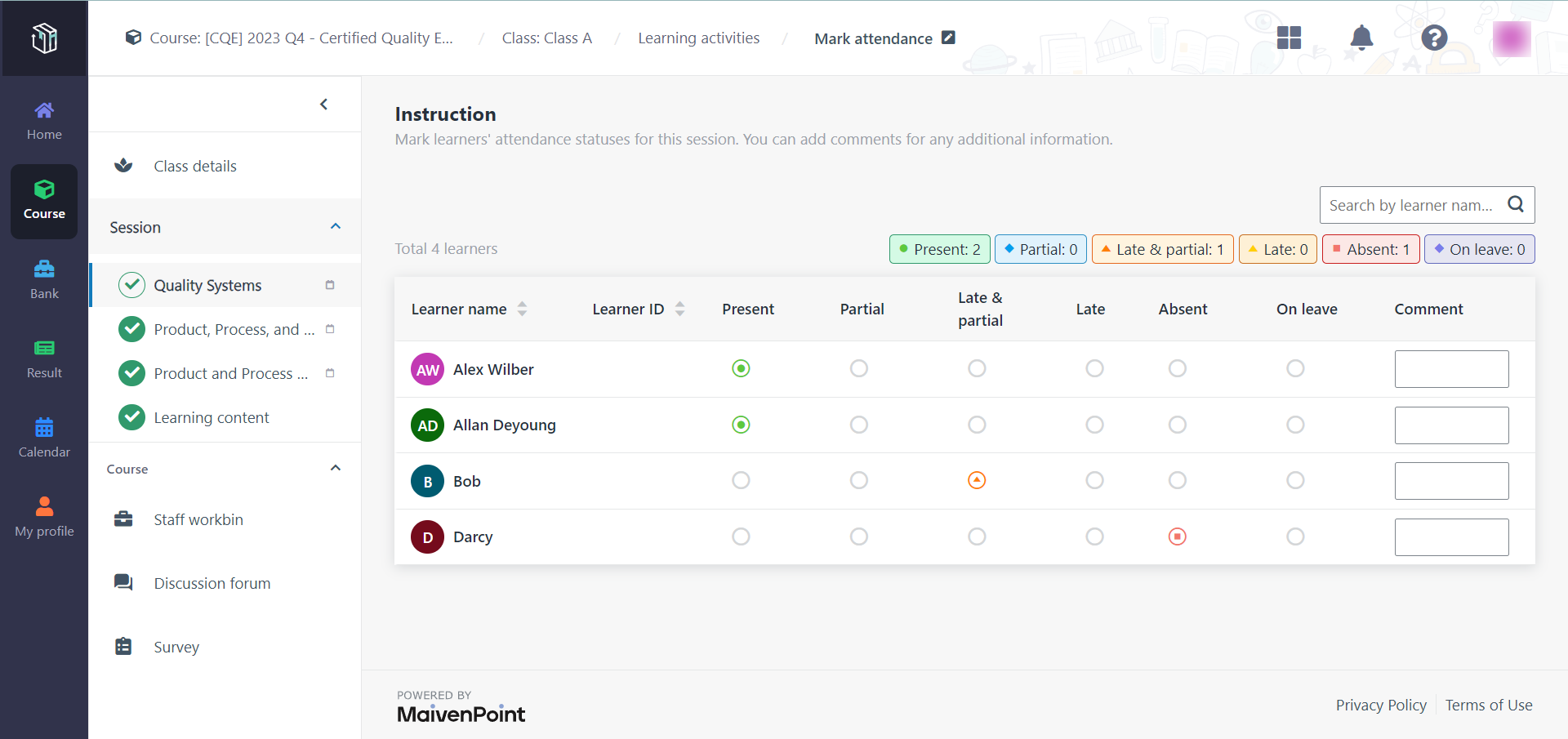Collapse the side panel with arrow

tap(324, 105)
